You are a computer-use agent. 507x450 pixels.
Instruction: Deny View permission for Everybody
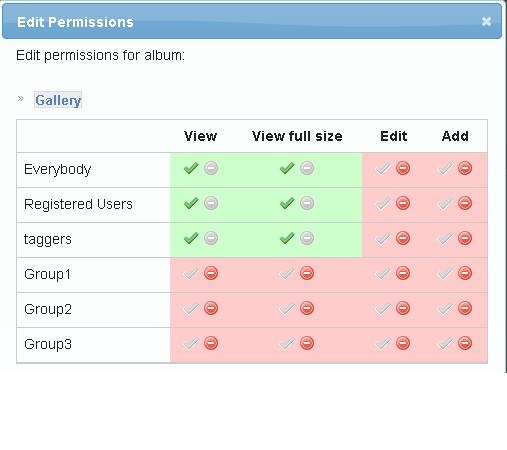tap(211, 168)
